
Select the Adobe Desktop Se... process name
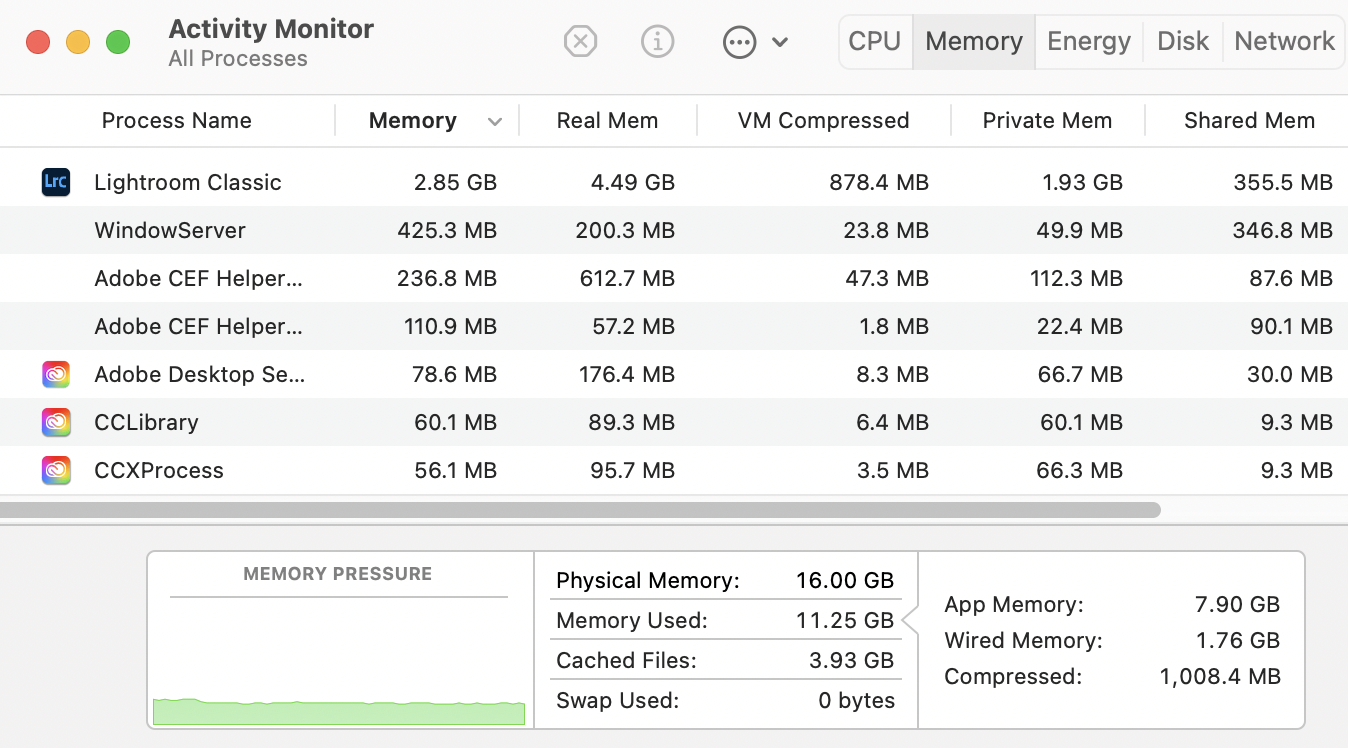coord(200,374)
